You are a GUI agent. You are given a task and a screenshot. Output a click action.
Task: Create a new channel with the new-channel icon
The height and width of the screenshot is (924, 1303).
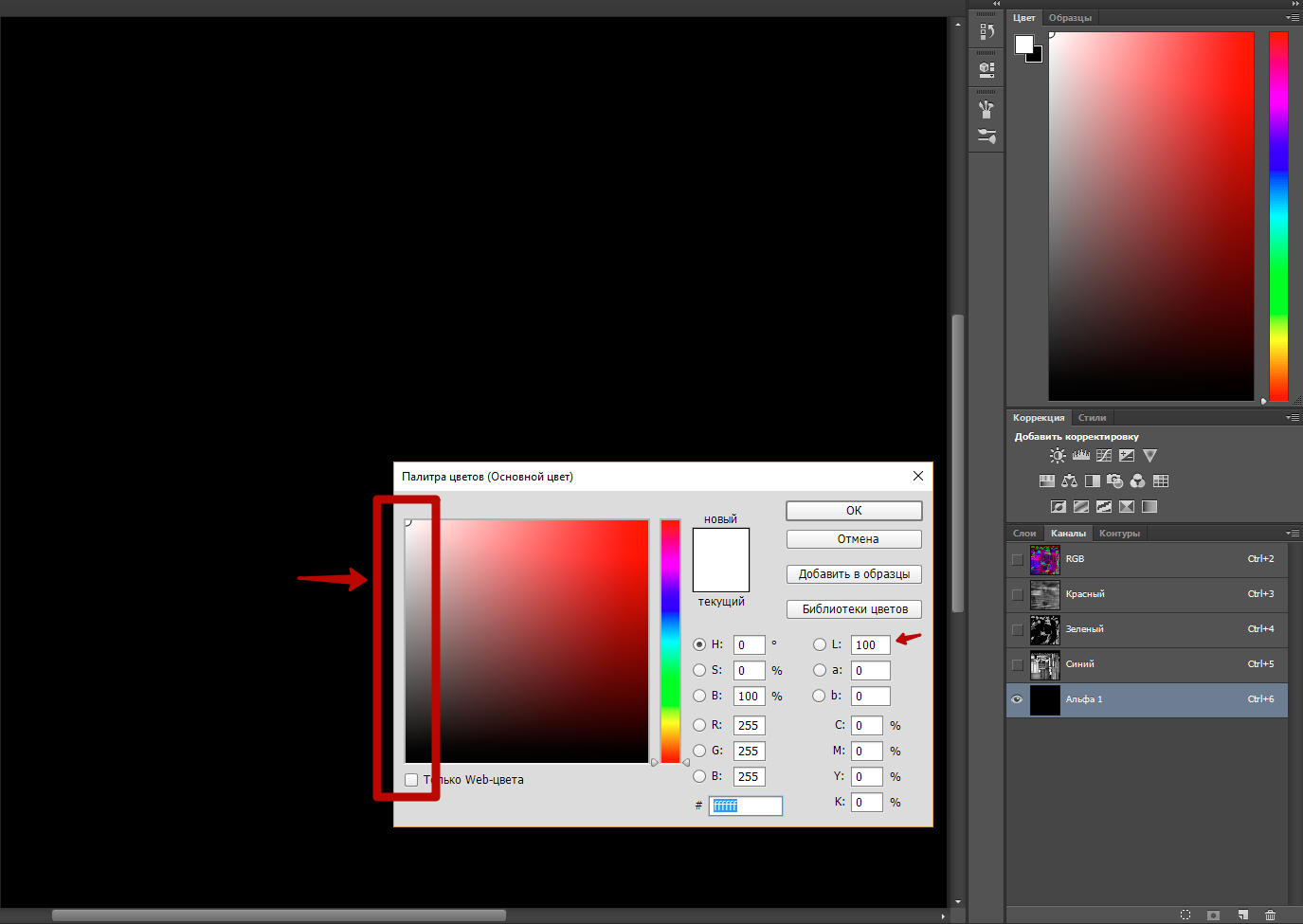pos(1242,915)
